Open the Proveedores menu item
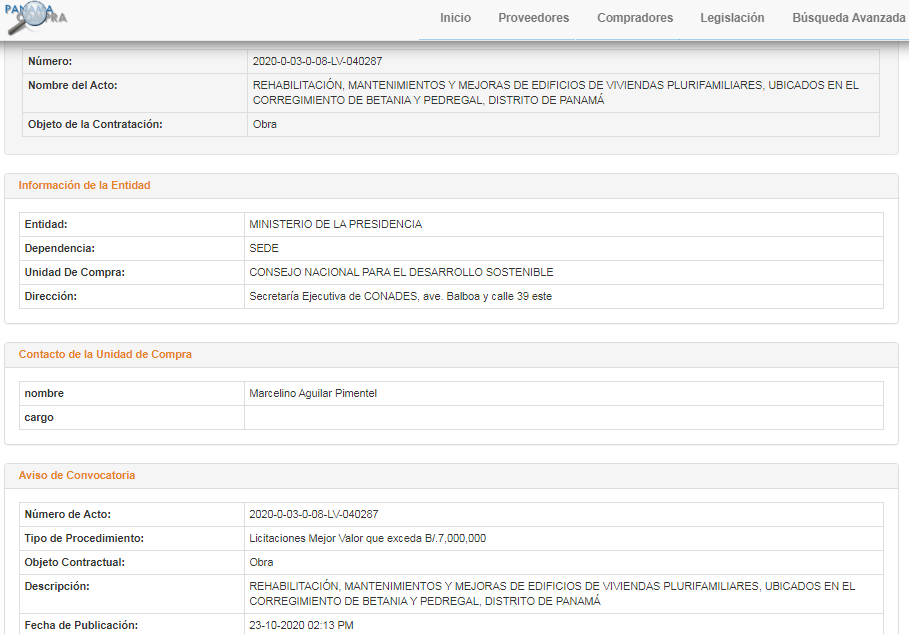This screenshot has height=634, width=909. click(x=533, y=18)
